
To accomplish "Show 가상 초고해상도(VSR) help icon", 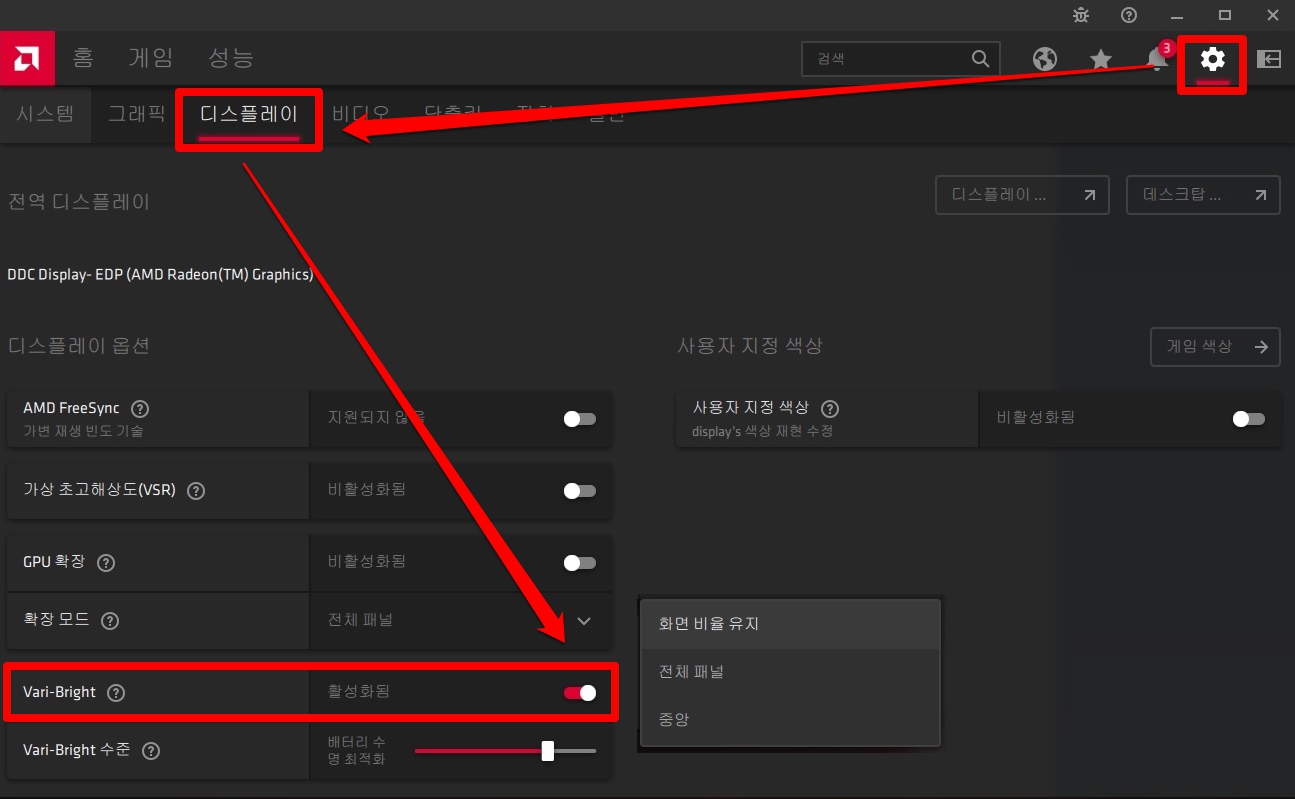I will coord(196,491).
